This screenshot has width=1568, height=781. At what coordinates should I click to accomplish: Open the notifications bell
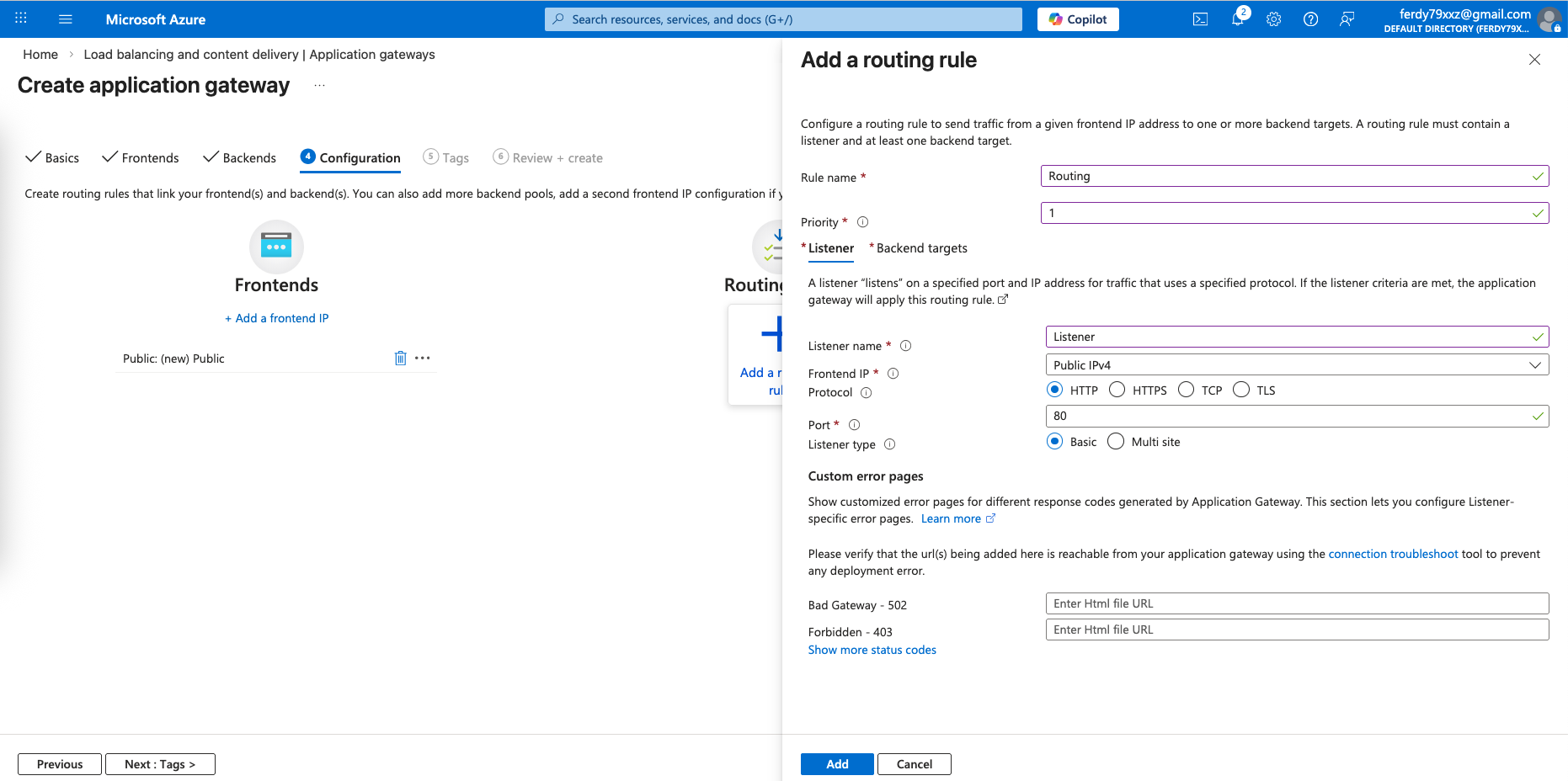1237,19
